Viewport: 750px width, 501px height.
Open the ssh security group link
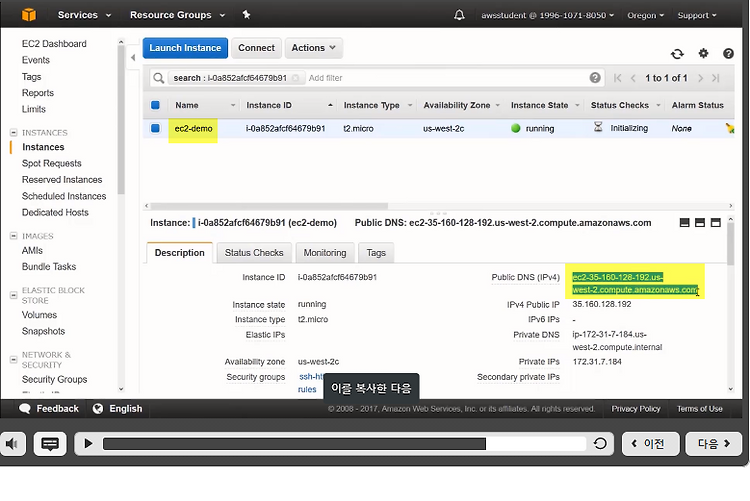[x=311, y=377]
